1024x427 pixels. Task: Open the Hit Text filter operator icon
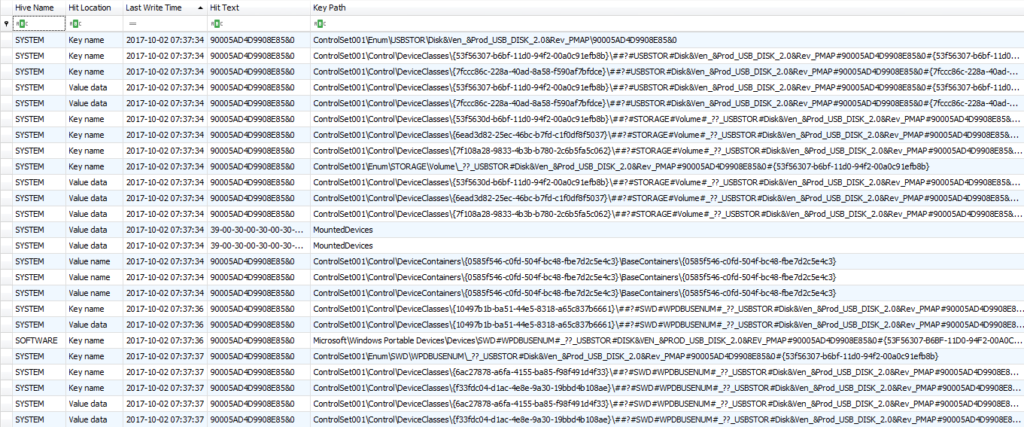point(217,23)
